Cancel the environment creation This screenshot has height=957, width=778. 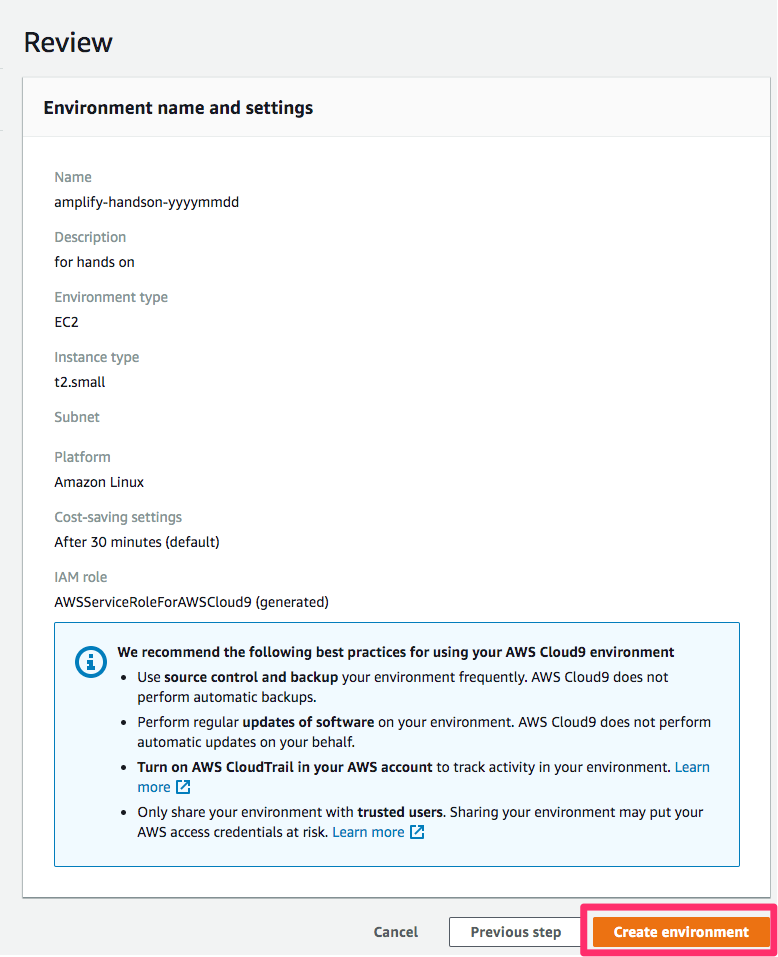point(395,931)
